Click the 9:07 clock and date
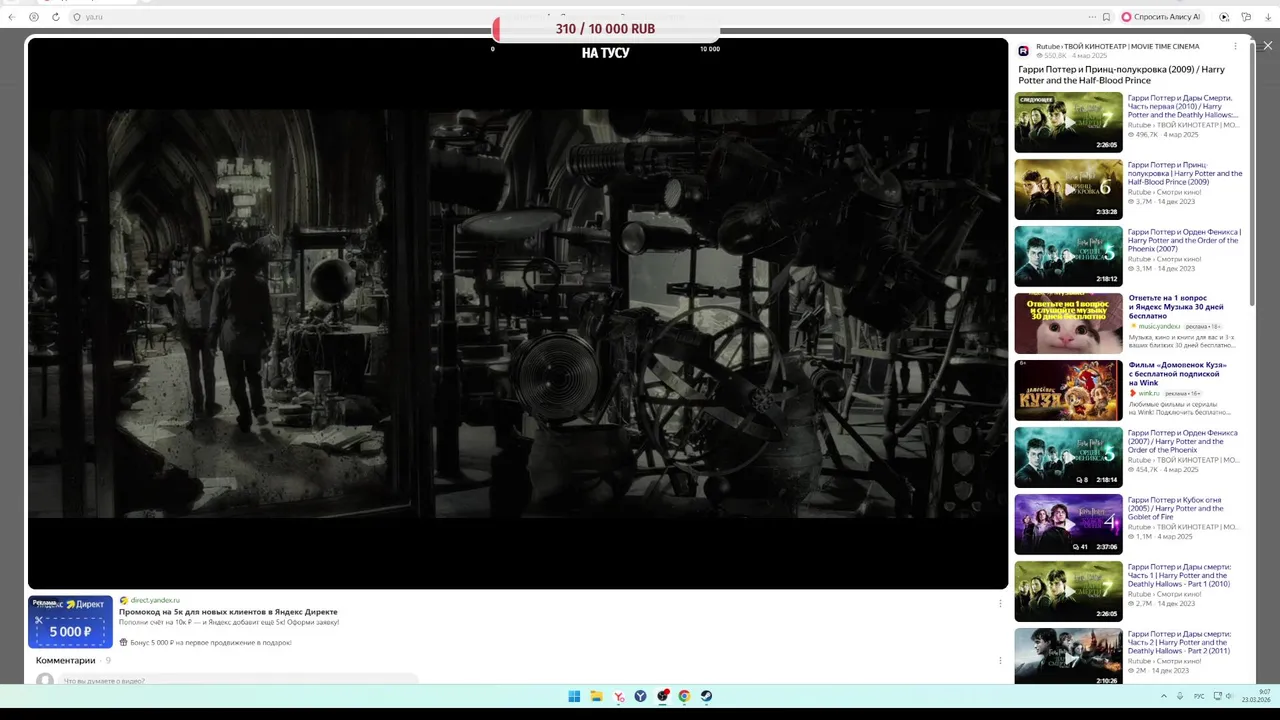Image resolution: width=1280 pixels, height=720 pixels. tap(1257, 696)
